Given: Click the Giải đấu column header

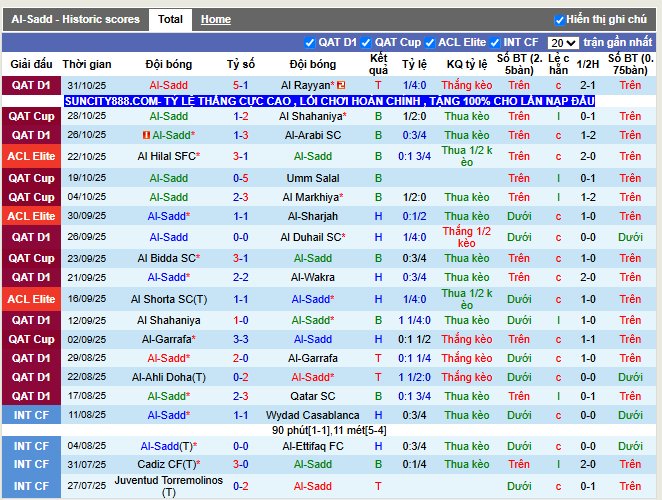Looking at the screenshot, I should coord(31,64).
